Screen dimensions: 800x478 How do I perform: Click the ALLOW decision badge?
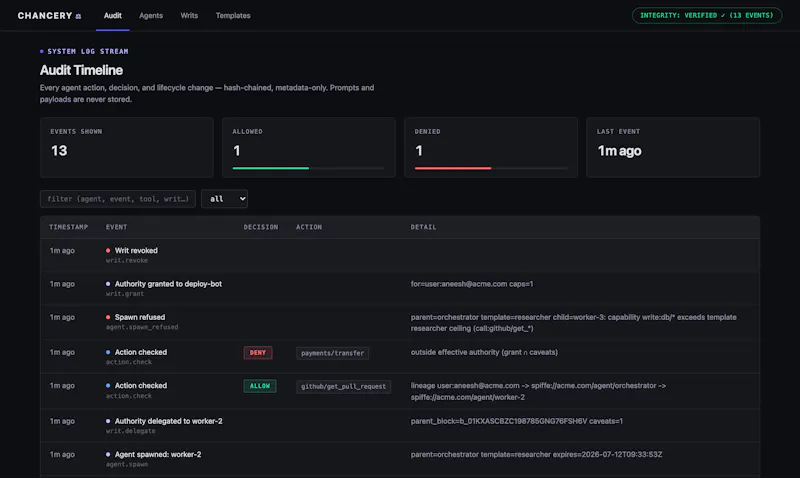tap(260, 386)
